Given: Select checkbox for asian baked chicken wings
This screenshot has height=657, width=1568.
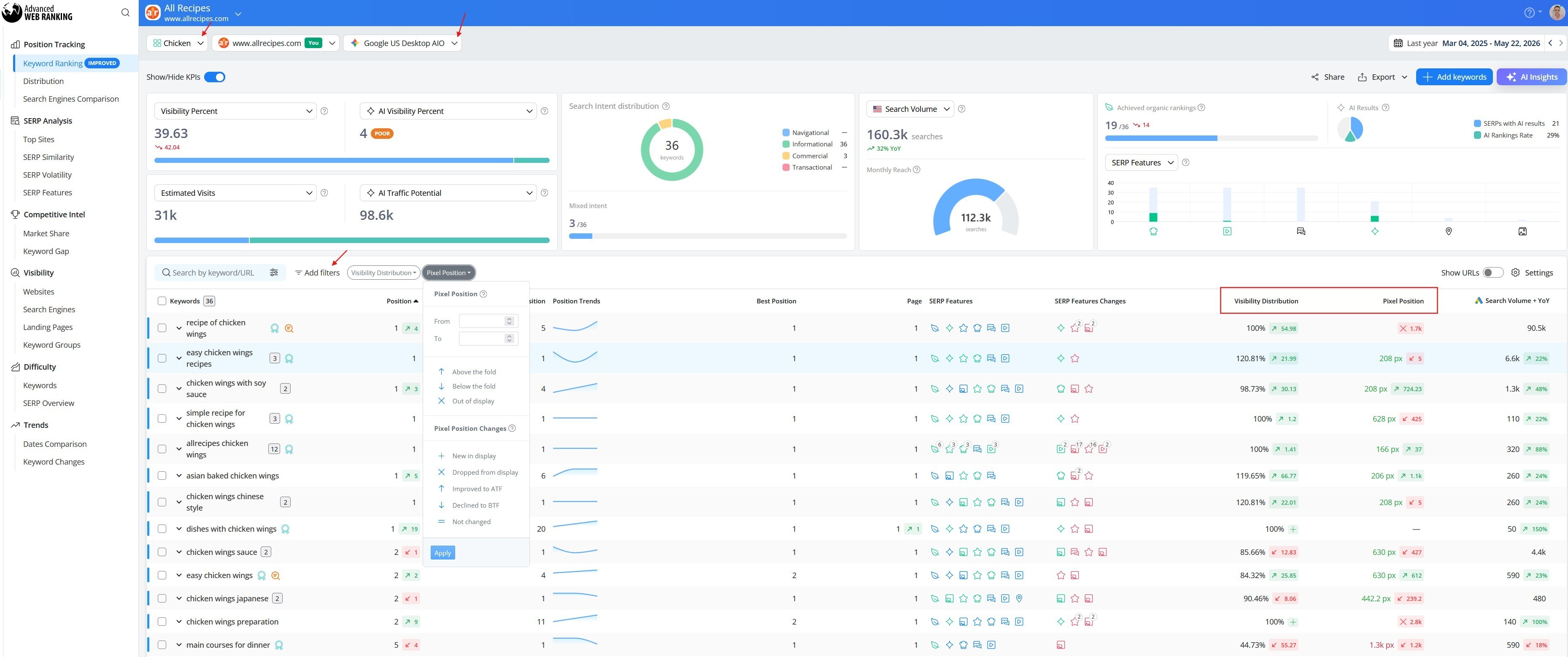Looking at the screenshot, I should point(162,476).
